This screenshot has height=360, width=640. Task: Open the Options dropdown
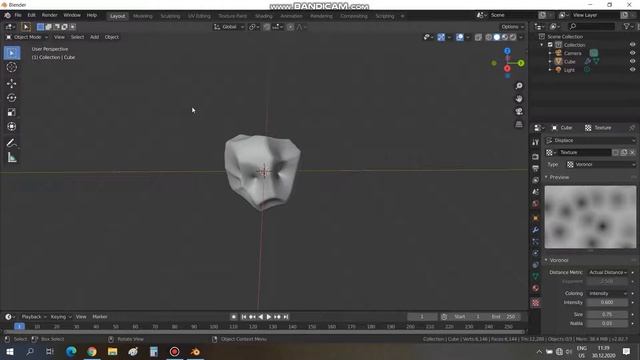point(512,27)
